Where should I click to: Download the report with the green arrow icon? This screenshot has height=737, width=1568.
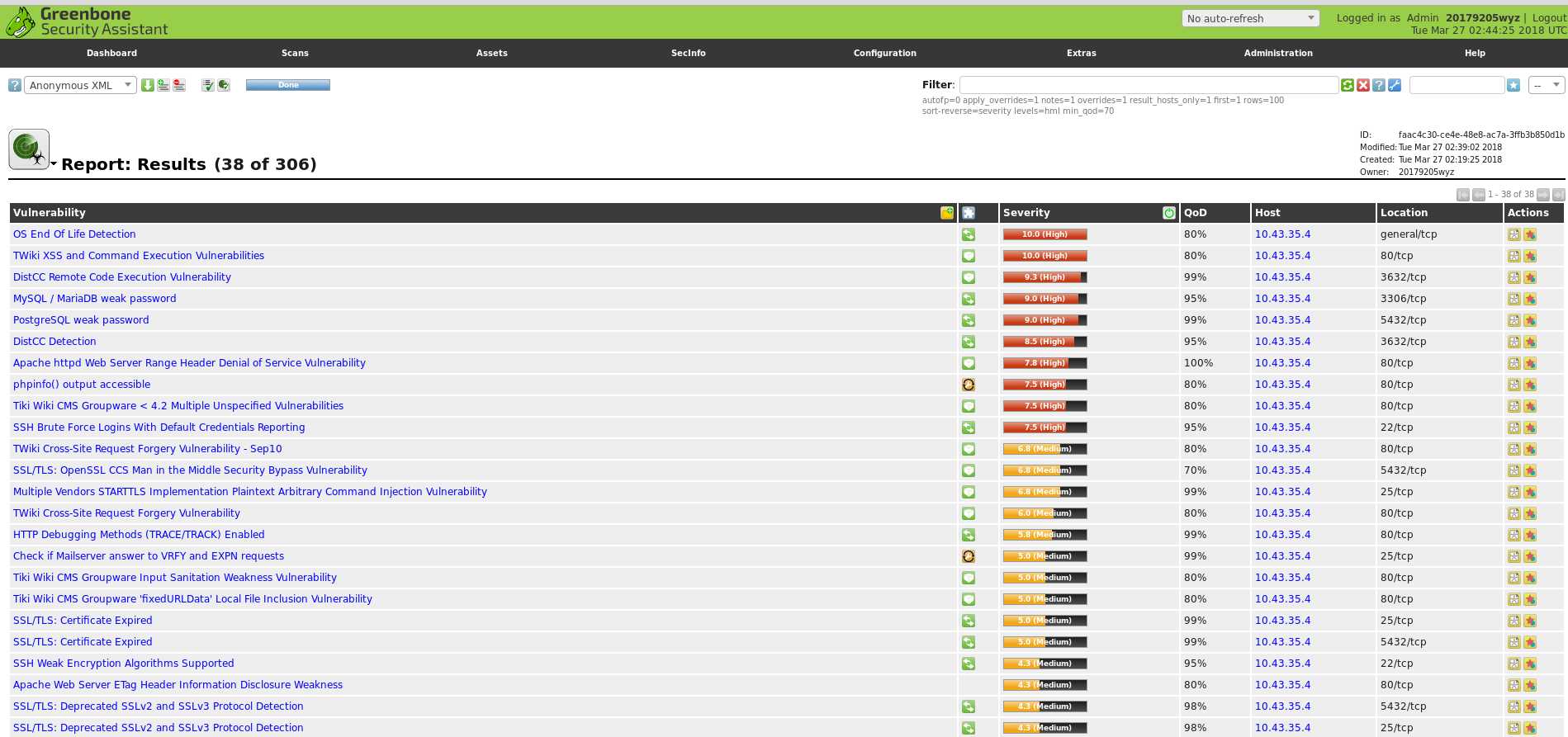tap(148, 85)
